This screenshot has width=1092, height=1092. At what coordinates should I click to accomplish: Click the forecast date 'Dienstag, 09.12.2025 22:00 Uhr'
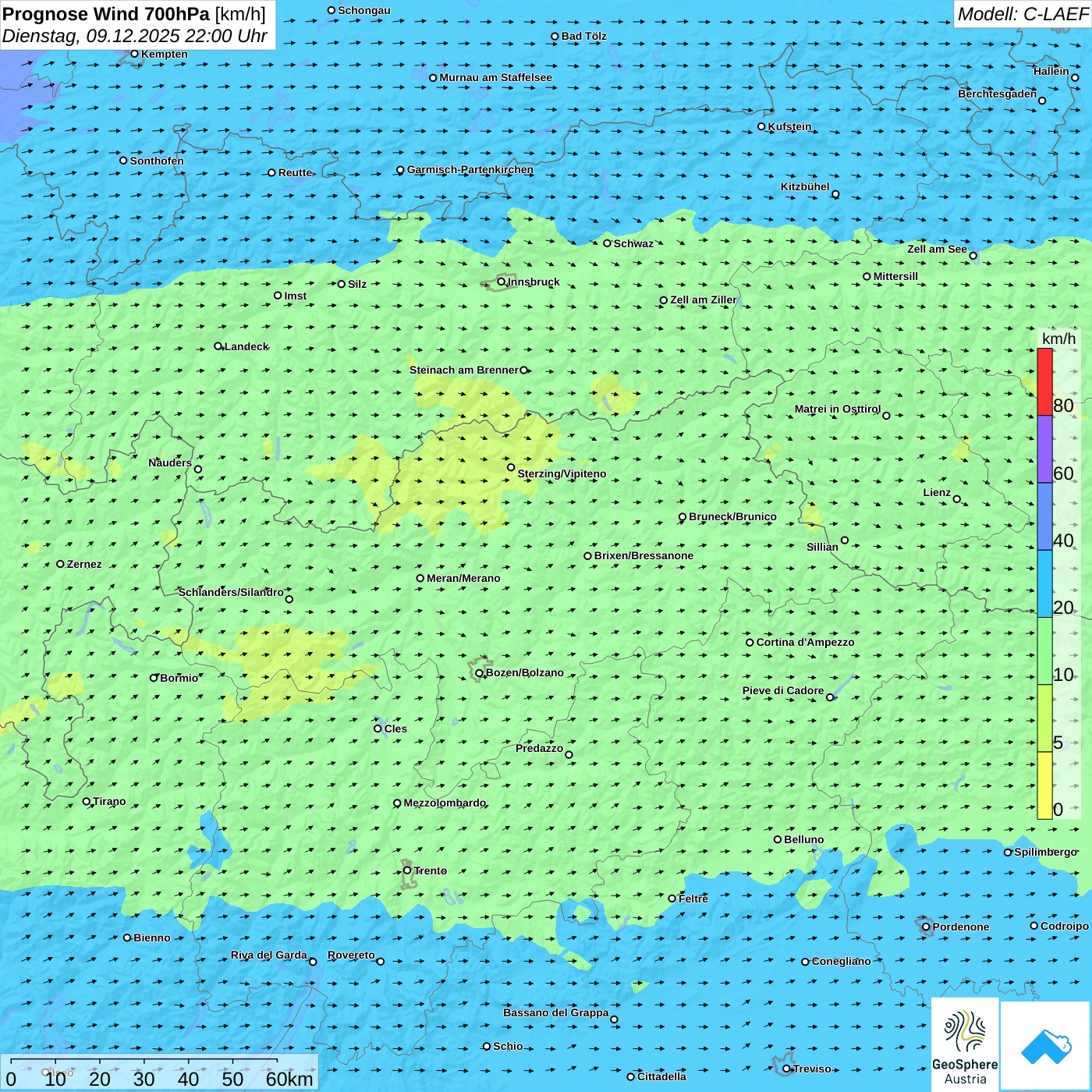[x=134, y=36]
